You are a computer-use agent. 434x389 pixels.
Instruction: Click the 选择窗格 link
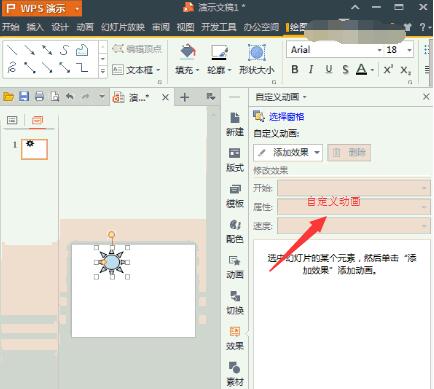286,116
